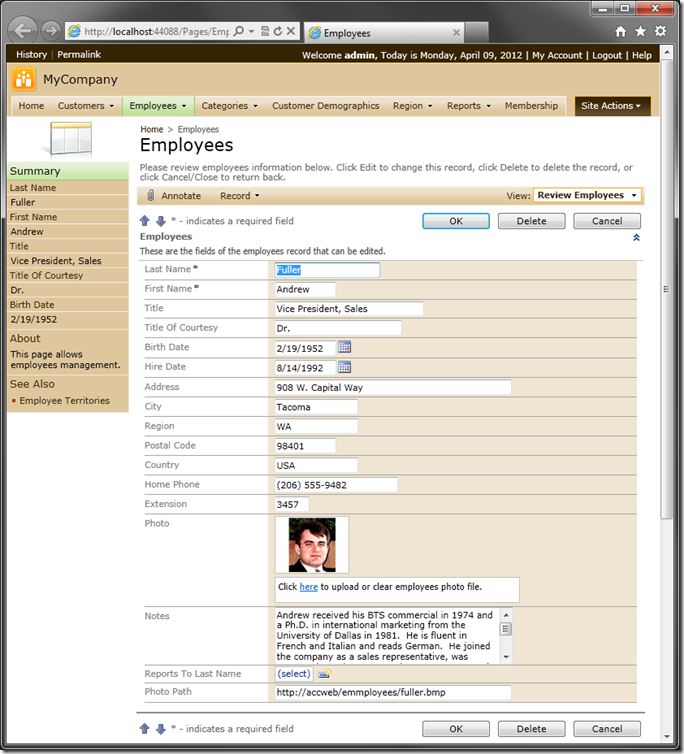The image size is (684, 754).
Task: Open the Record dropdown menu
Action: coord(240,196)
